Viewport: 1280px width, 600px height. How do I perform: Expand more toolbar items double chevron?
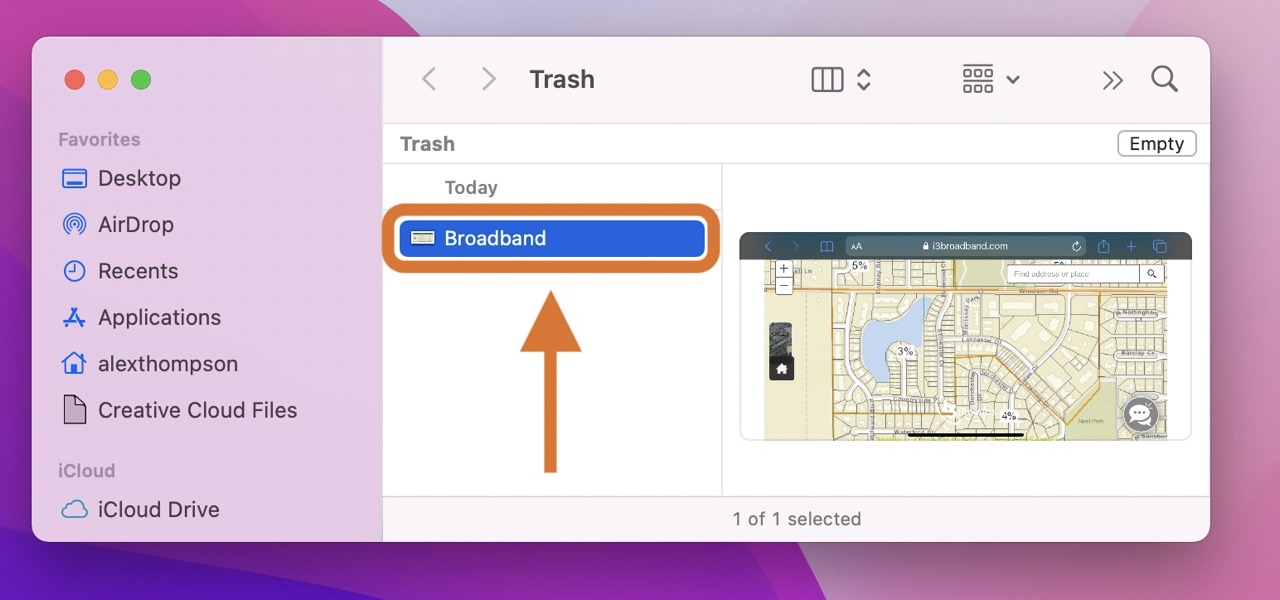(x=1112, y=80)
